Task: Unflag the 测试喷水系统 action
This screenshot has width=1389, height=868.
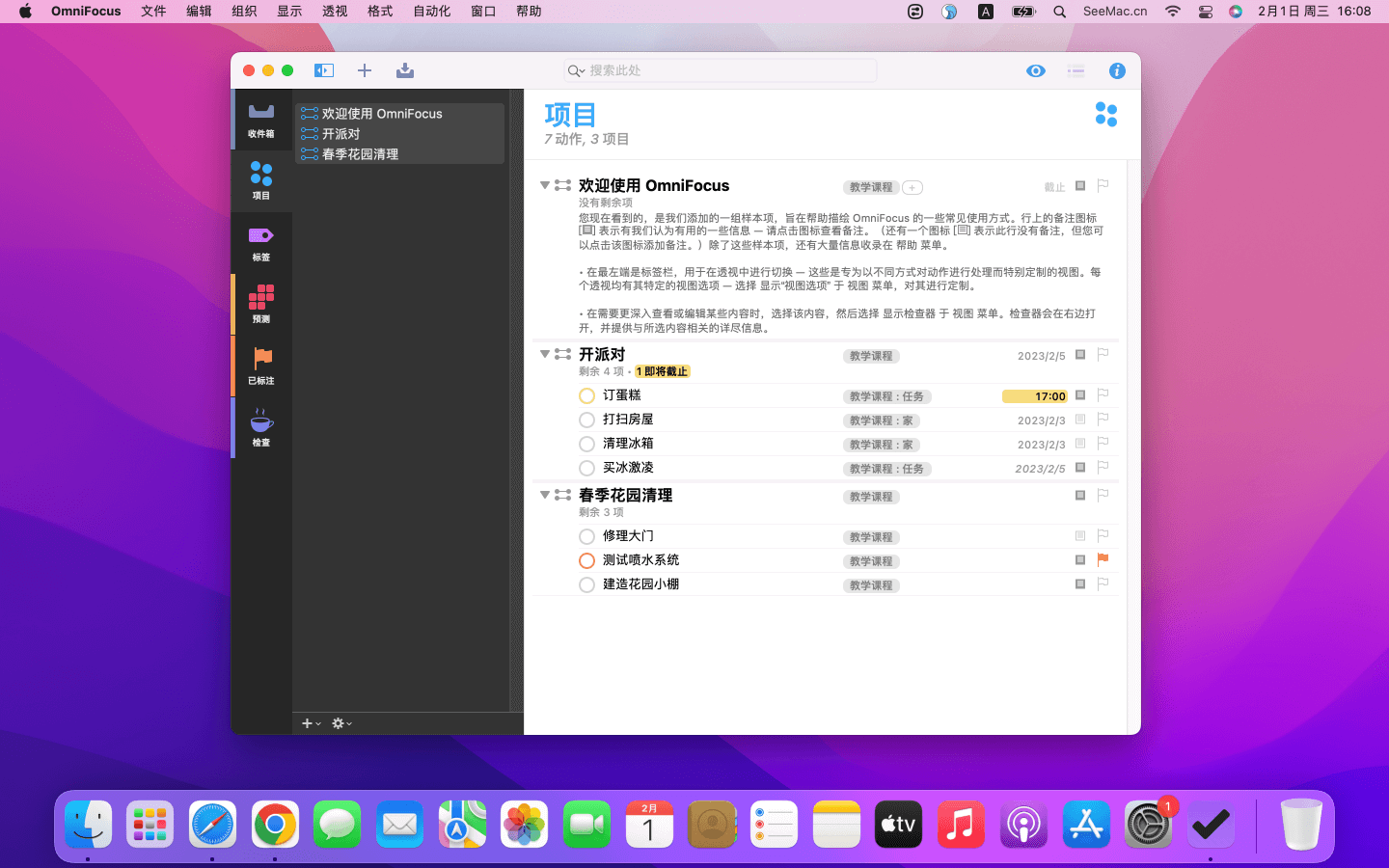Action: click(1103, 559)
